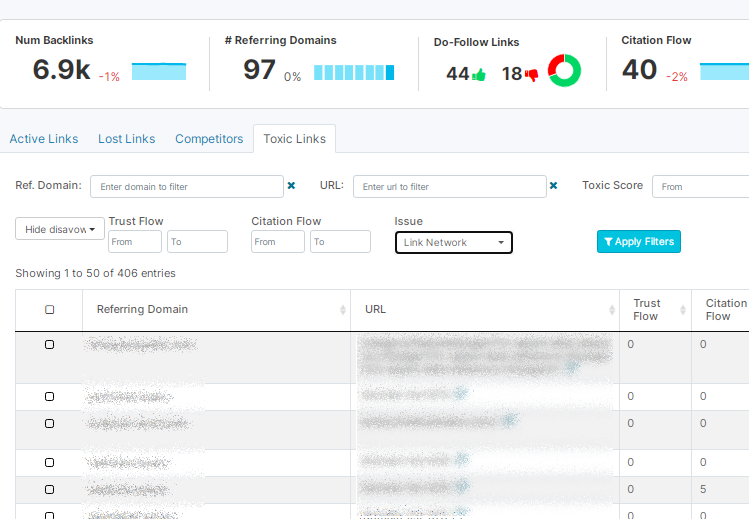Switch to the Active Links tab
The height and width of the screenshot is (519, 749).
tap(44, 139)
